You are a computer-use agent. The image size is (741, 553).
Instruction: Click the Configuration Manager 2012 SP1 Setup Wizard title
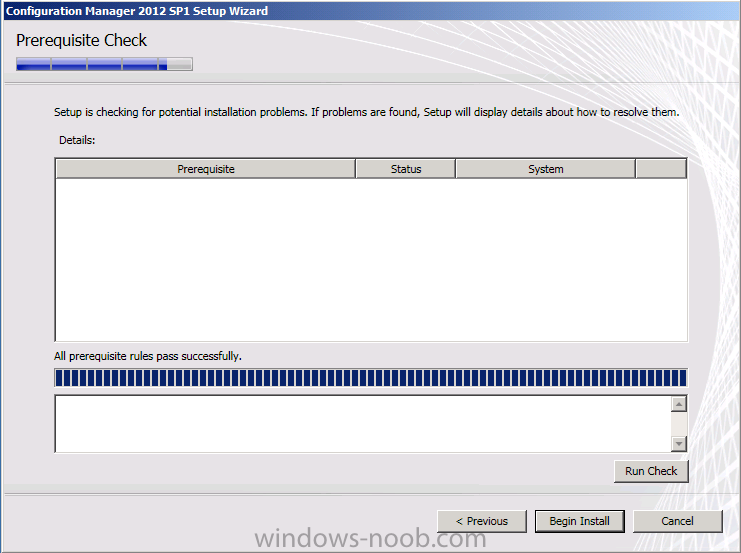[x=137, y=10]
